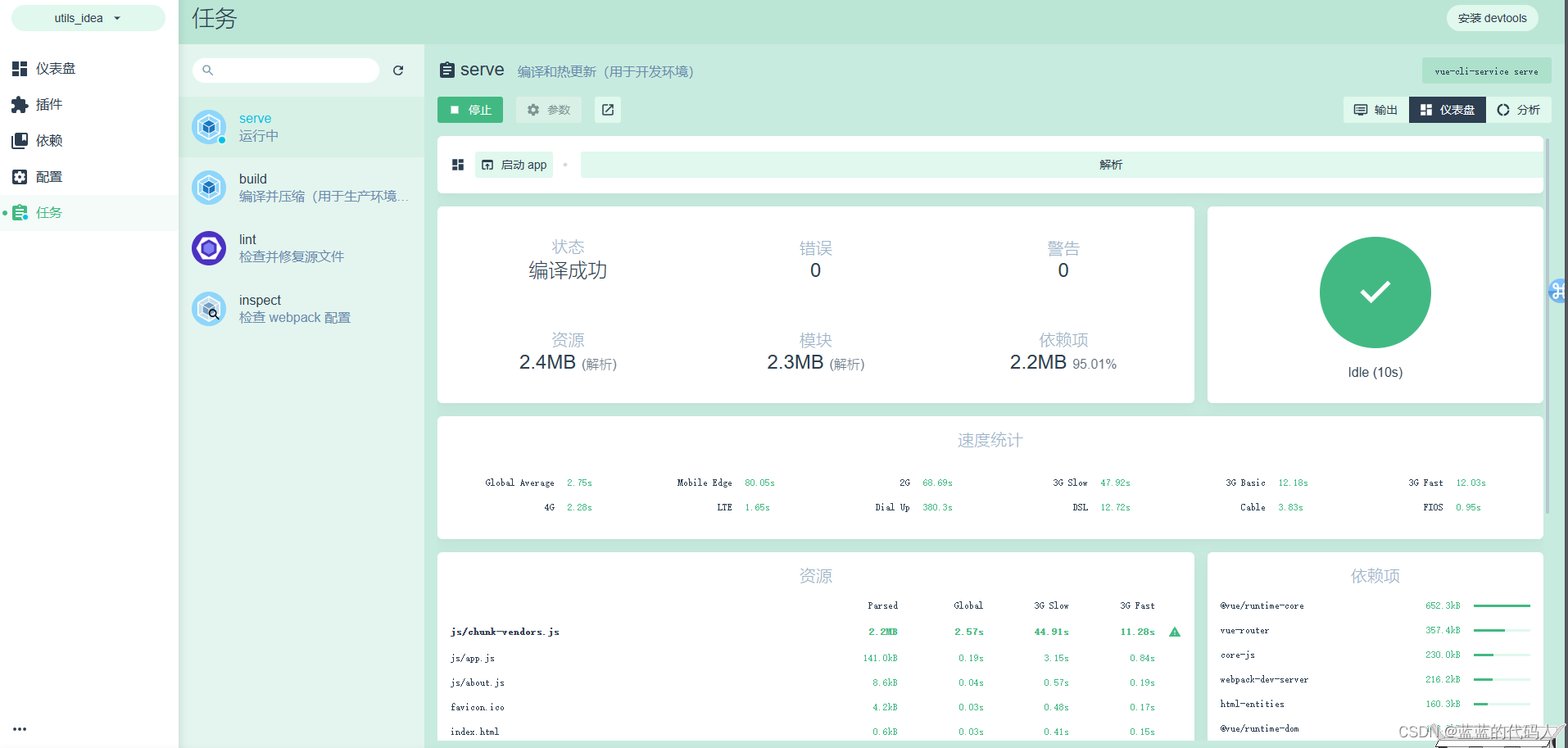The width and height of the screenshot is (1568, 748).
Task: Click the green checkmark status circle
Action: click(1375, 292)
